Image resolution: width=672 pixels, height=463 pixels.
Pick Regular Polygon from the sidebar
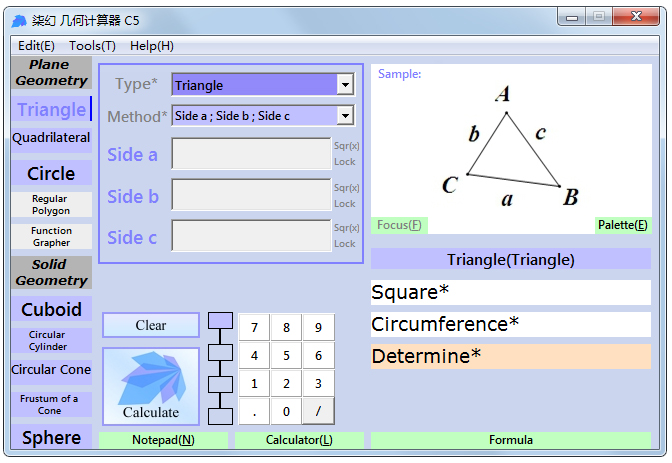coord(51,205)
